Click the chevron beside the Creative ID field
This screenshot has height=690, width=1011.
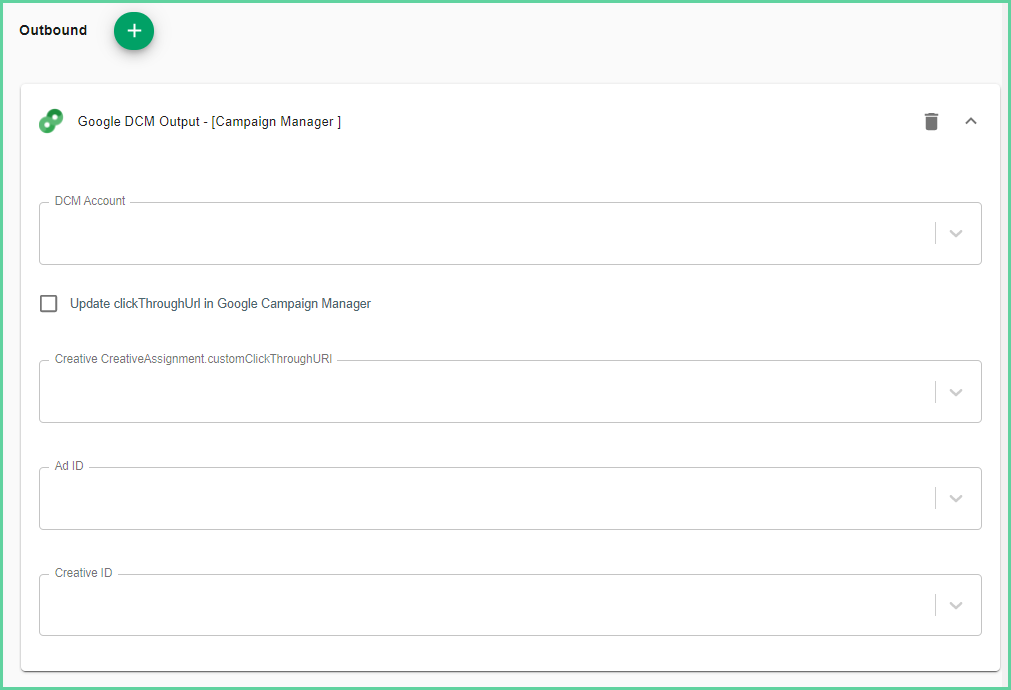[955, 605]
